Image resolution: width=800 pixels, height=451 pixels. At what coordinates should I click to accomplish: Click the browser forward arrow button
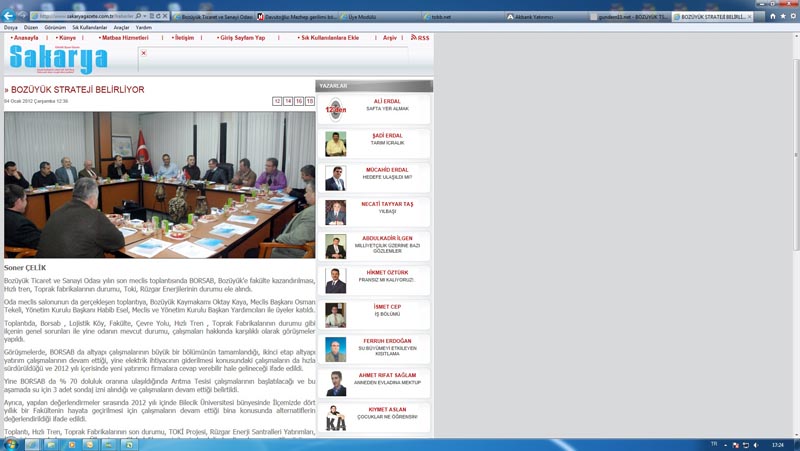(22, 16)
